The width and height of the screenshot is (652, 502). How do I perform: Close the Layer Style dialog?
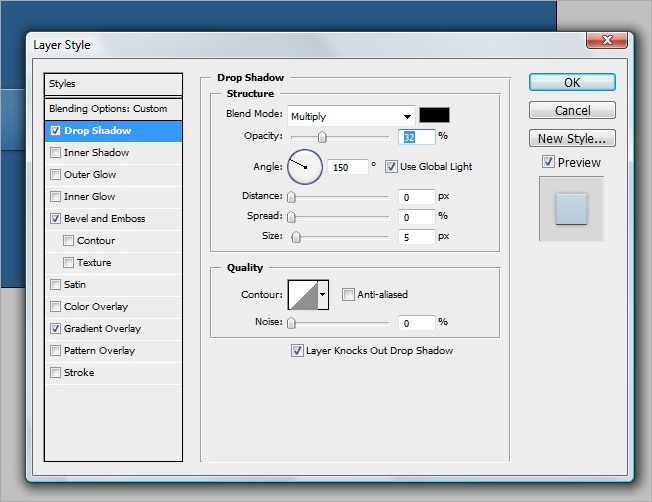pos(607,40)
